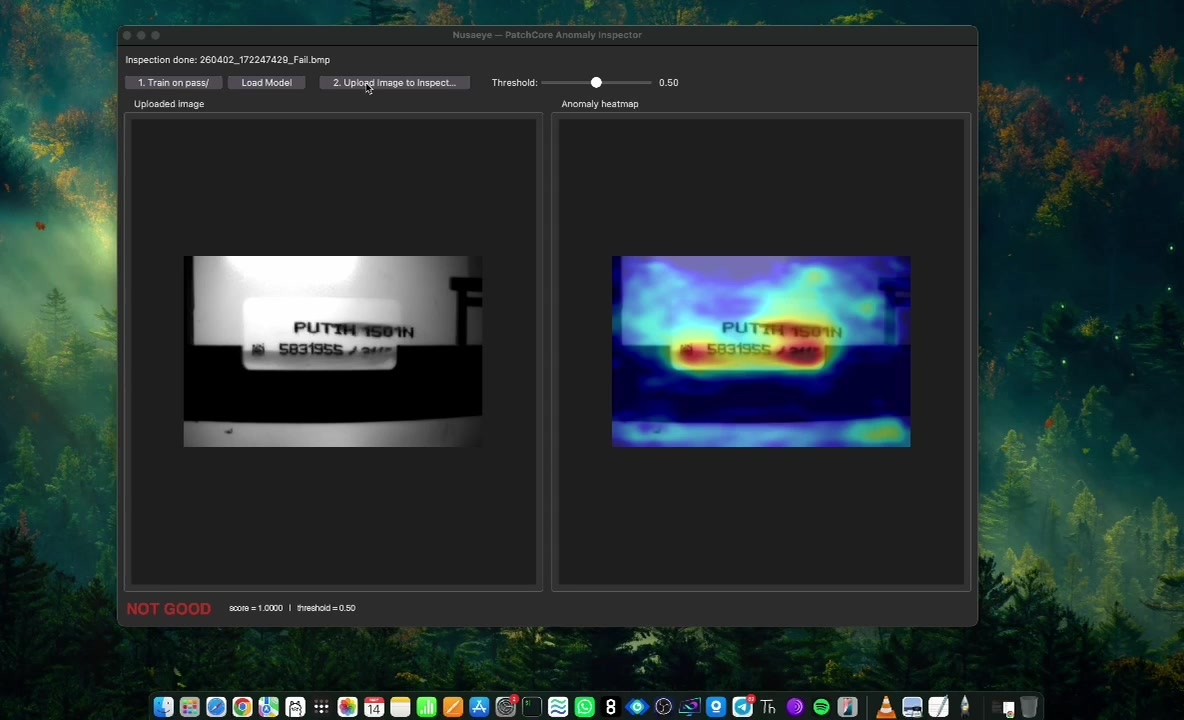
Task: Open Google Chrome from the dock
Action: pyautogui.click(x=242, y=707)
